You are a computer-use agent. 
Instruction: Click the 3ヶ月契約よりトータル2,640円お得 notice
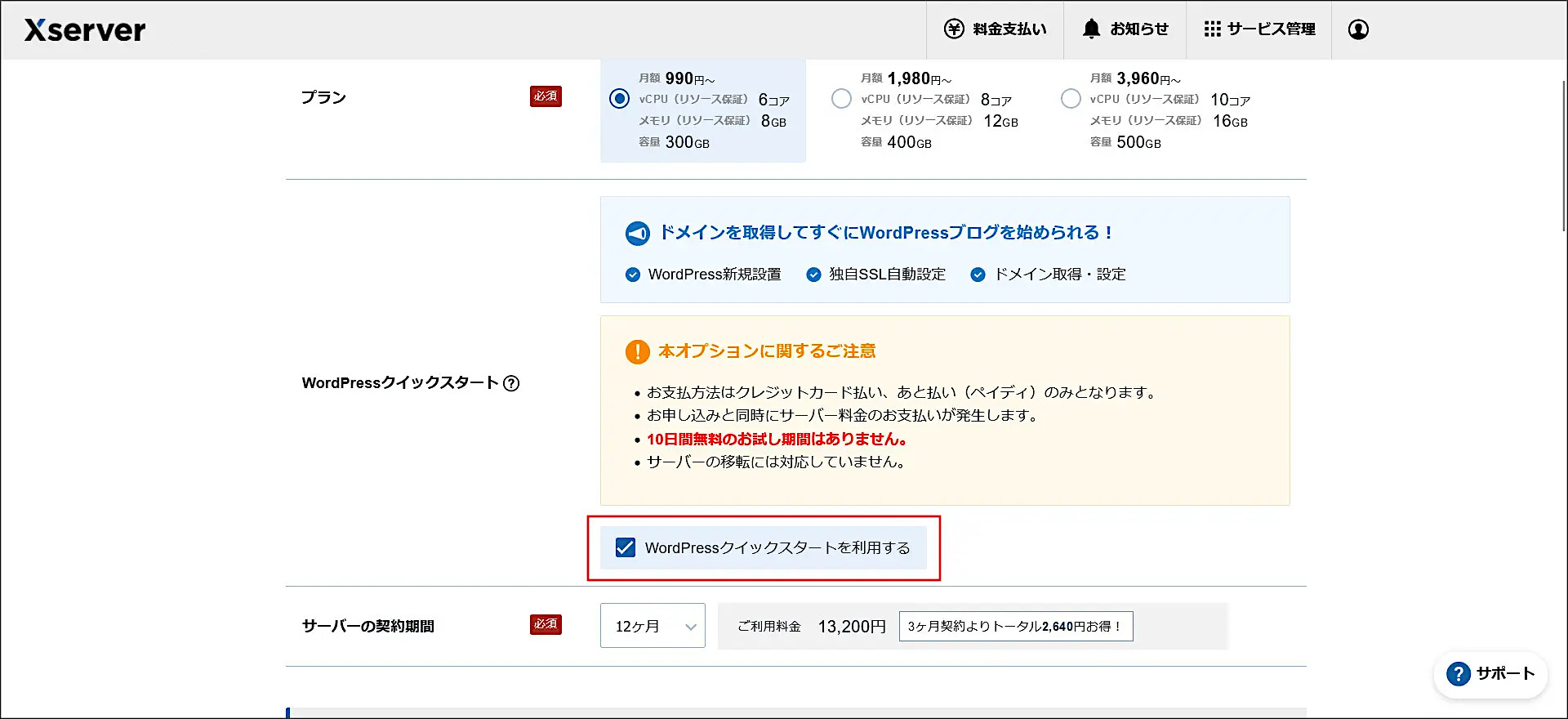click(x=1016, y=627)
